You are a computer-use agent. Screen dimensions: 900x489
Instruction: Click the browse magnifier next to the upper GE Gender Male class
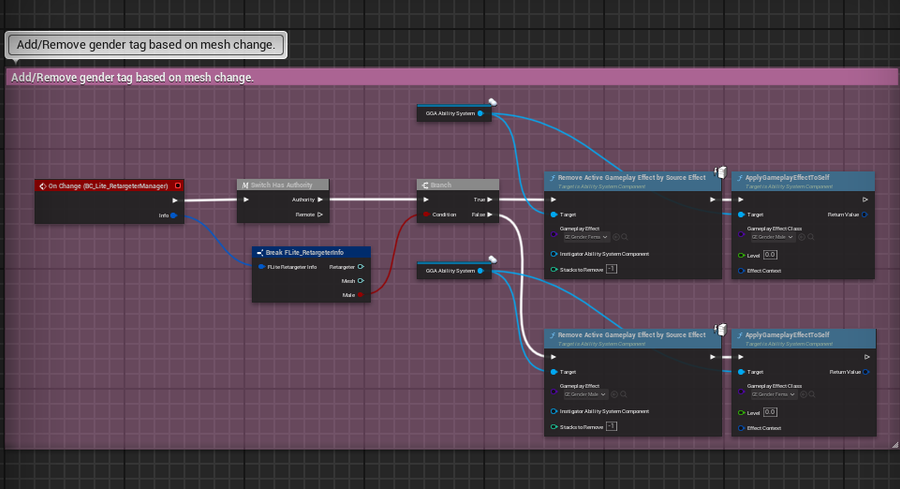811,237
